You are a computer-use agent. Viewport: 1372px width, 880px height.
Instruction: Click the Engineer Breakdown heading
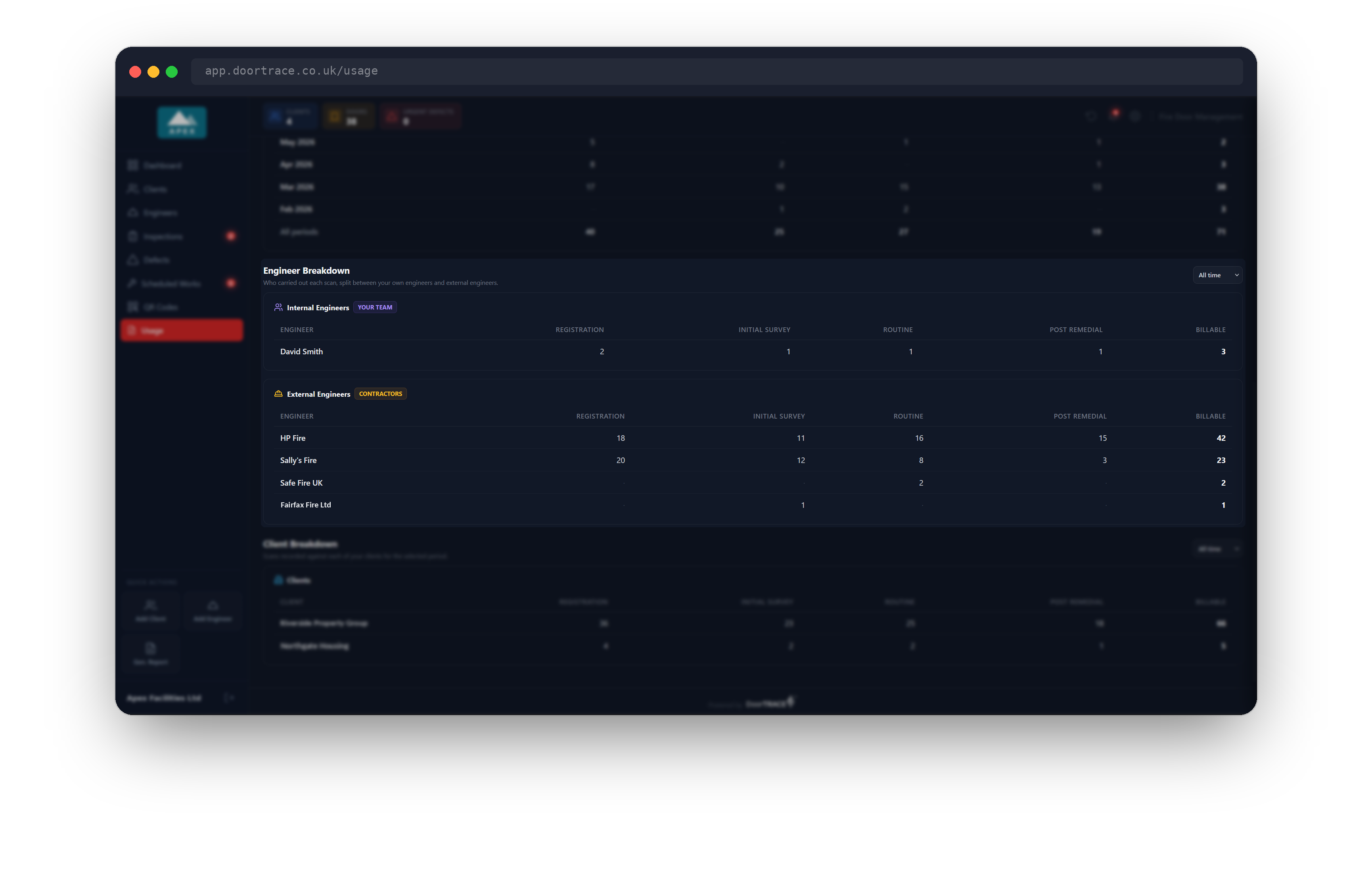pos(306,270)
